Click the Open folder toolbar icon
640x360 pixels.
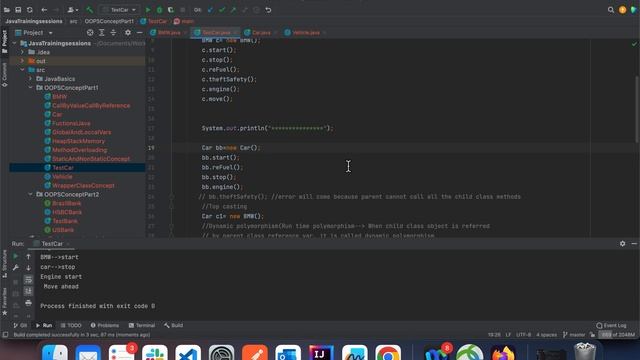(x=7, y=10)
